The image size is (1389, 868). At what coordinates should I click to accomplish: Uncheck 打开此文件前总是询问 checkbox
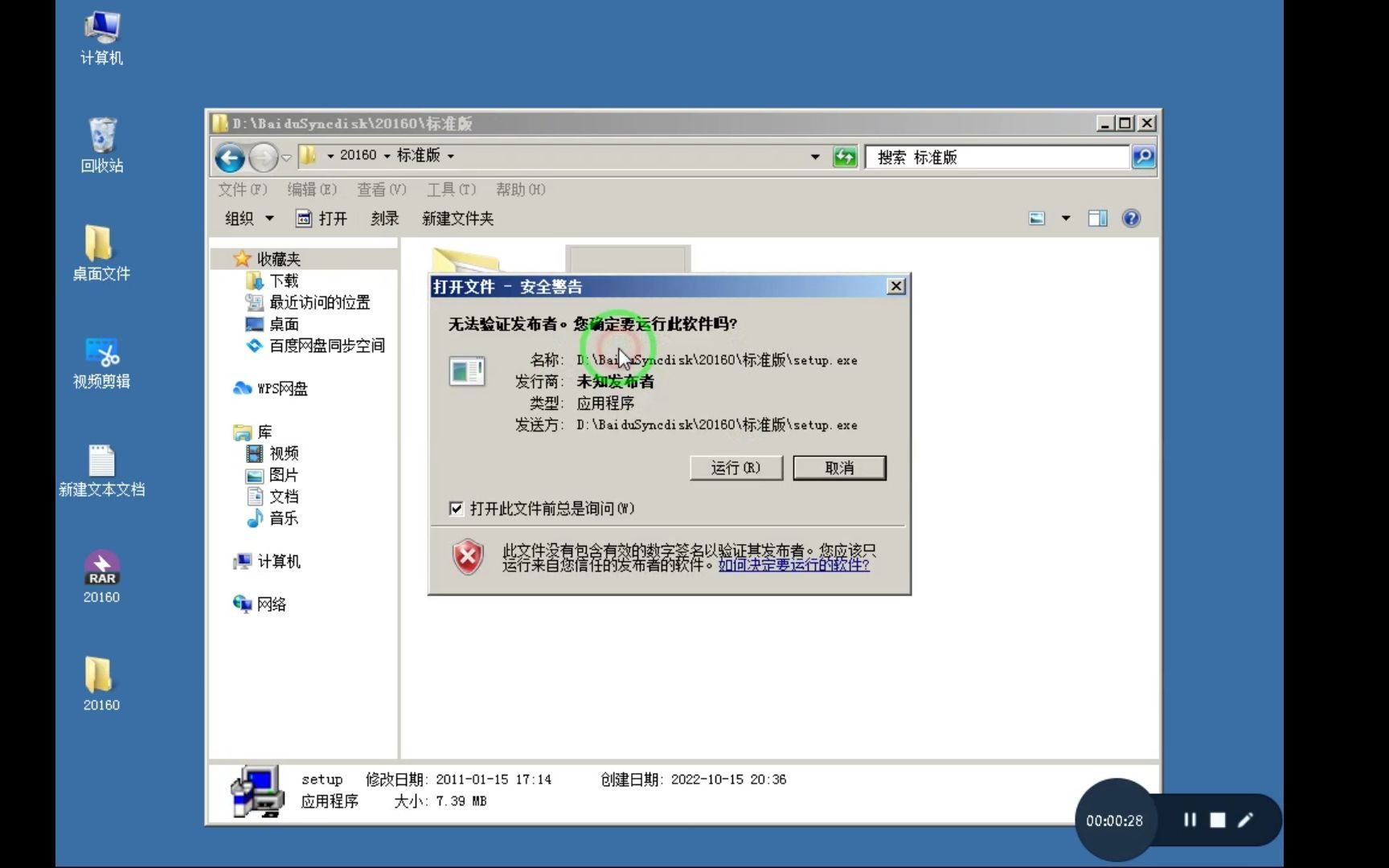[456, 508]
